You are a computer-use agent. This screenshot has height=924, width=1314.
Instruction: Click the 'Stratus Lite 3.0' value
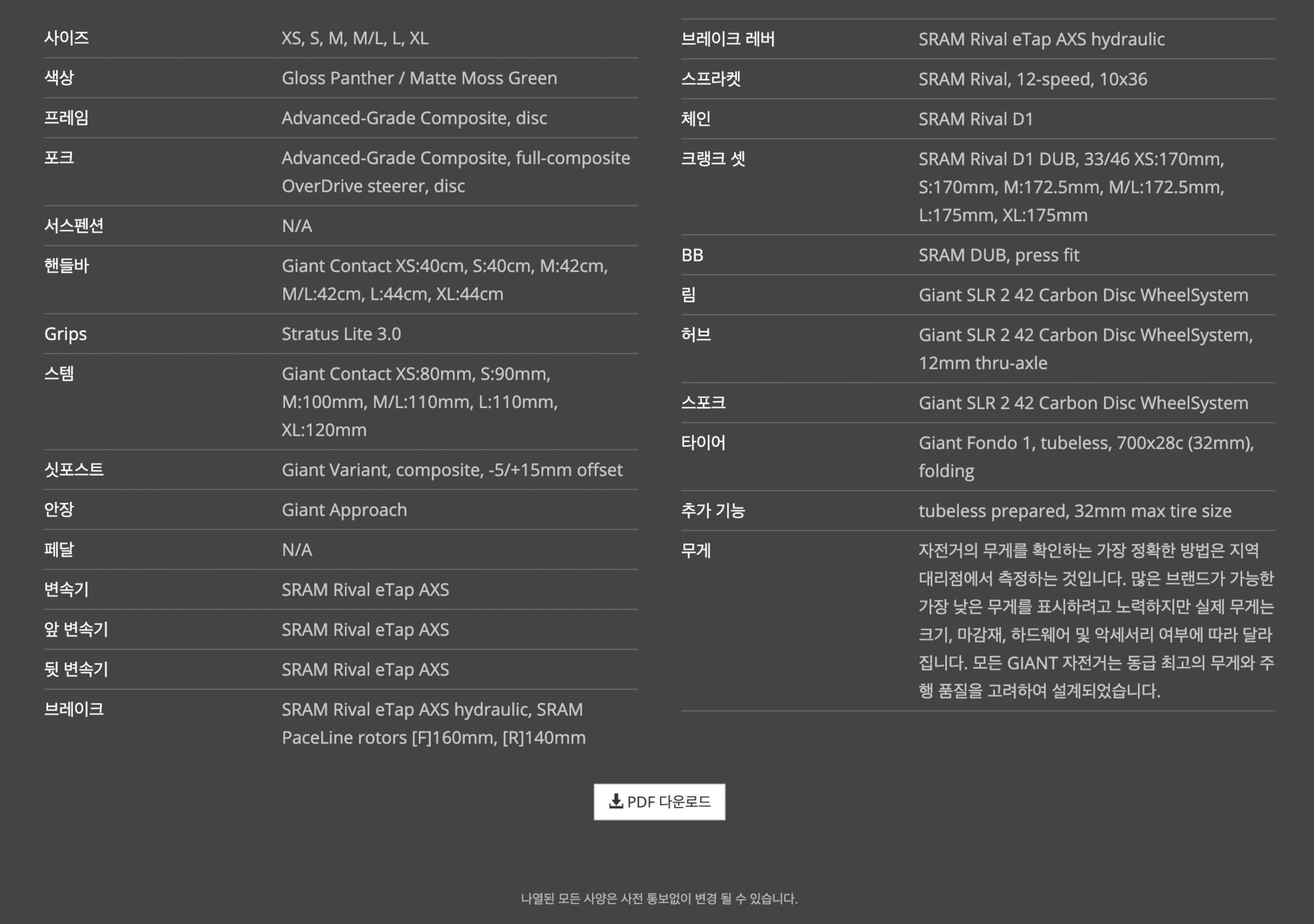341,334
